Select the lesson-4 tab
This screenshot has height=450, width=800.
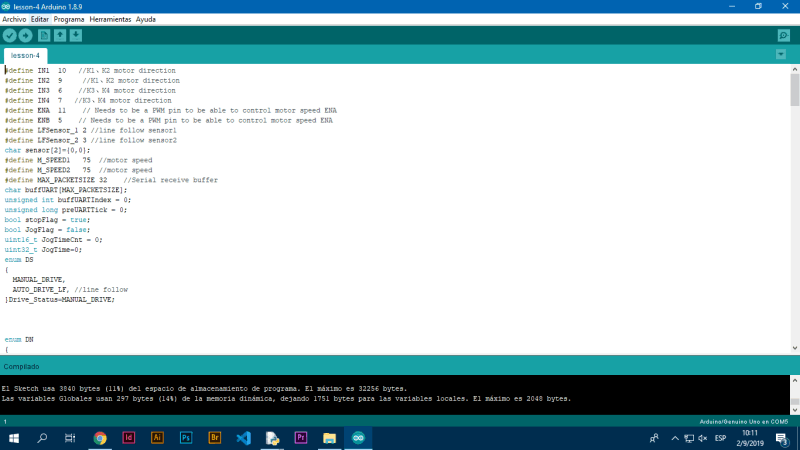tap(25, 55)
